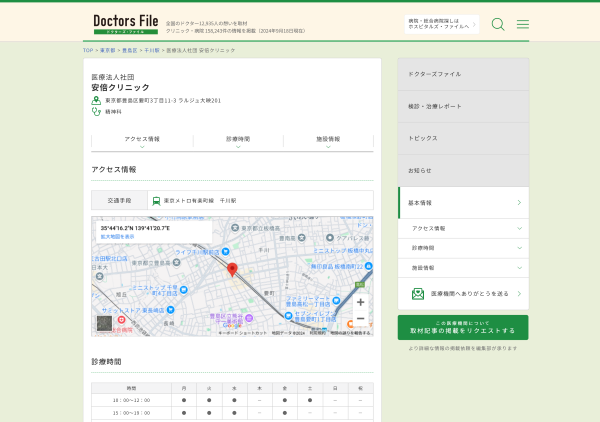The image size is (600, 422).
Task: Zoom in the map with plus button
Action: 360,302
